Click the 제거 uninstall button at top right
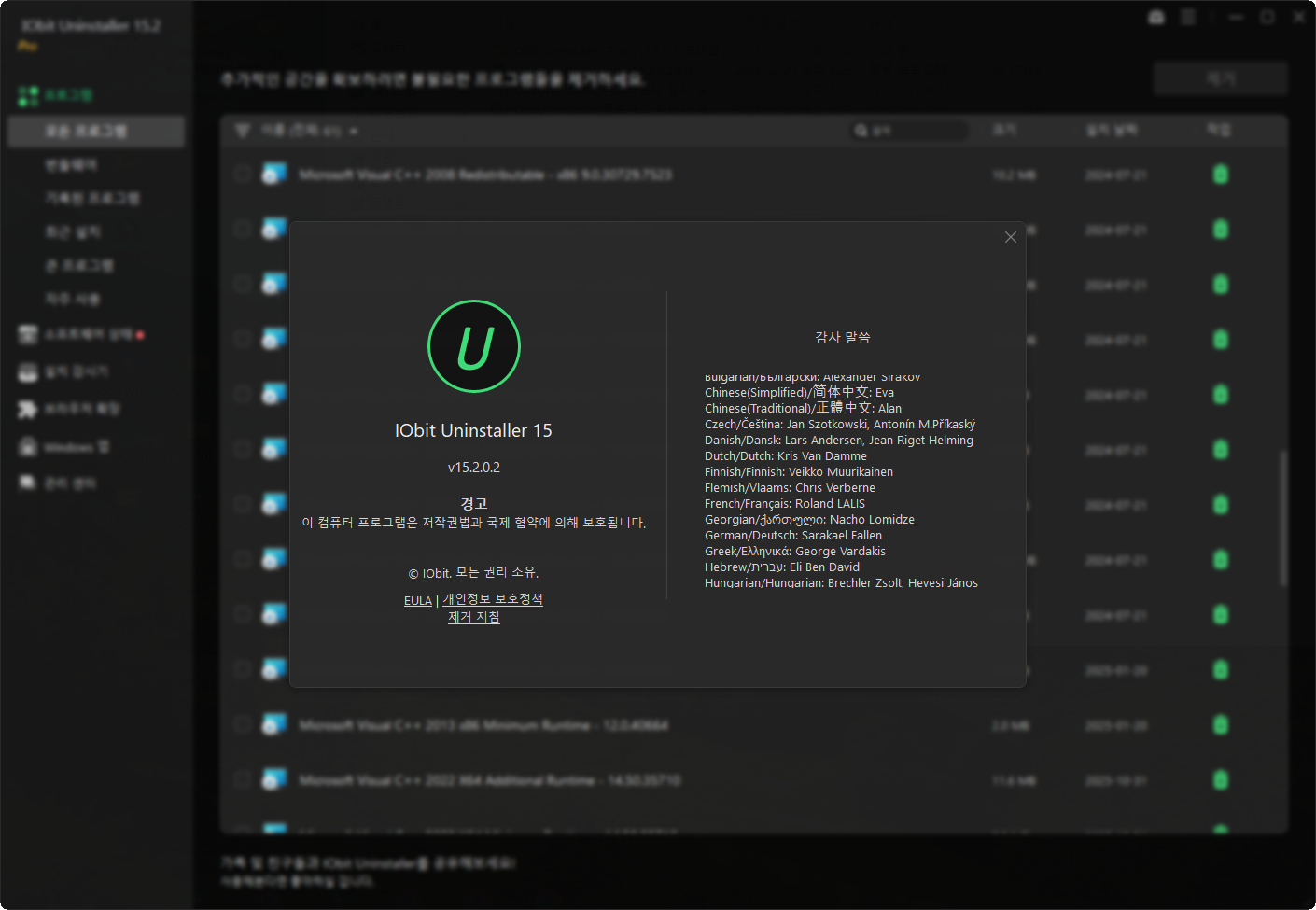This screenshot has height=910, width=1316. [1221, 79]
